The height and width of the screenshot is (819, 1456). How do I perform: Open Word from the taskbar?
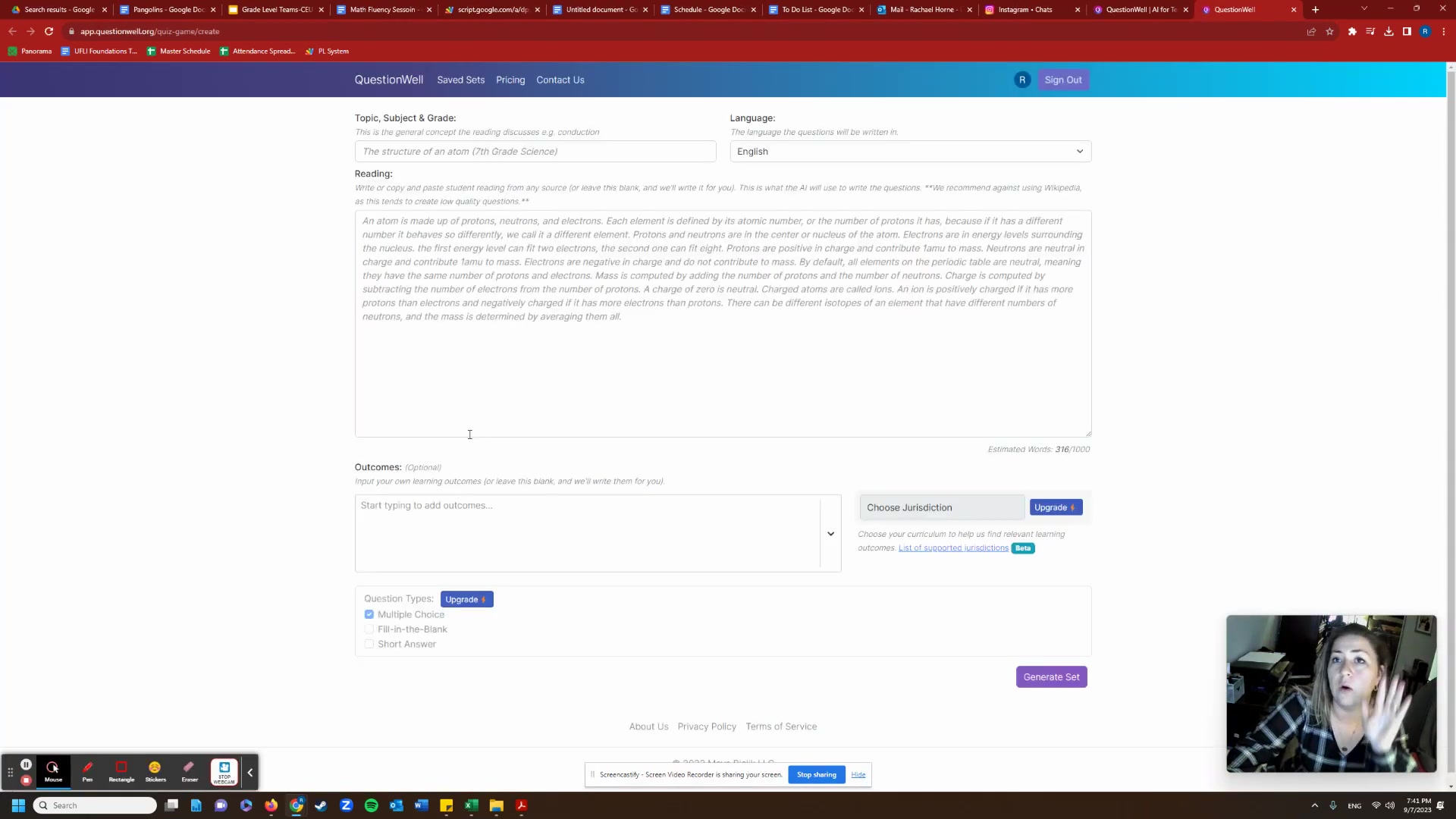[x=422, y=805]
